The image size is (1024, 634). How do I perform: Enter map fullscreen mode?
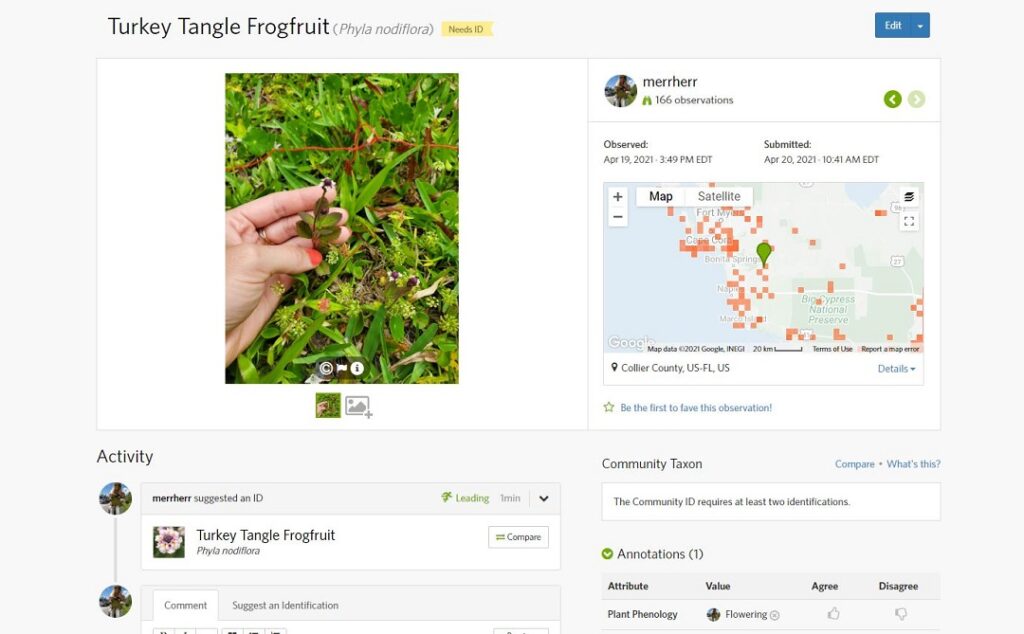908,221
